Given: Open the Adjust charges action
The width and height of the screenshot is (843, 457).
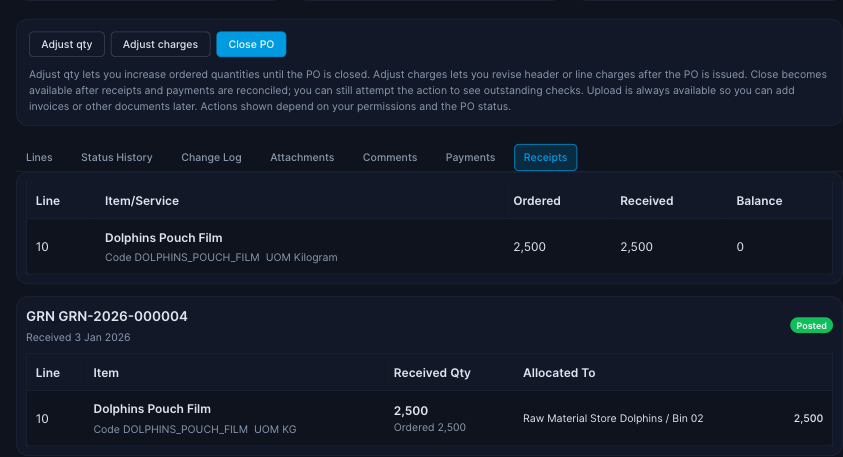Looking at the screenshot, I should 161,44.
